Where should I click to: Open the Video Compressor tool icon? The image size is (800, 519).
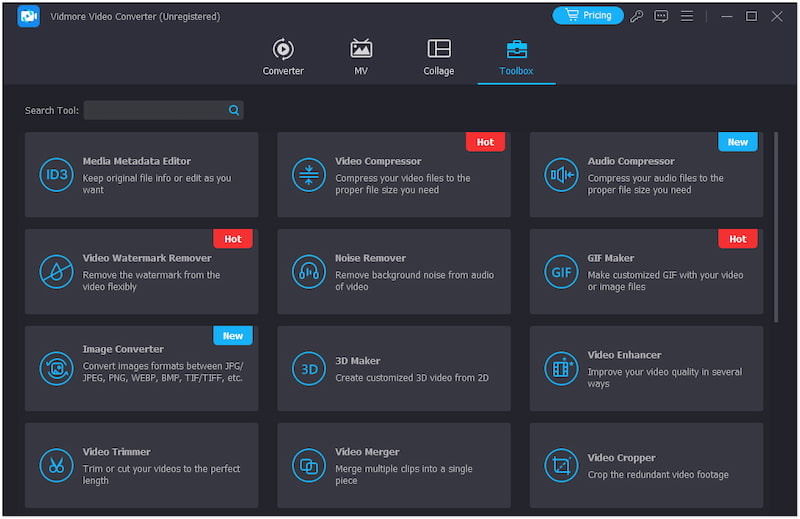309,175
